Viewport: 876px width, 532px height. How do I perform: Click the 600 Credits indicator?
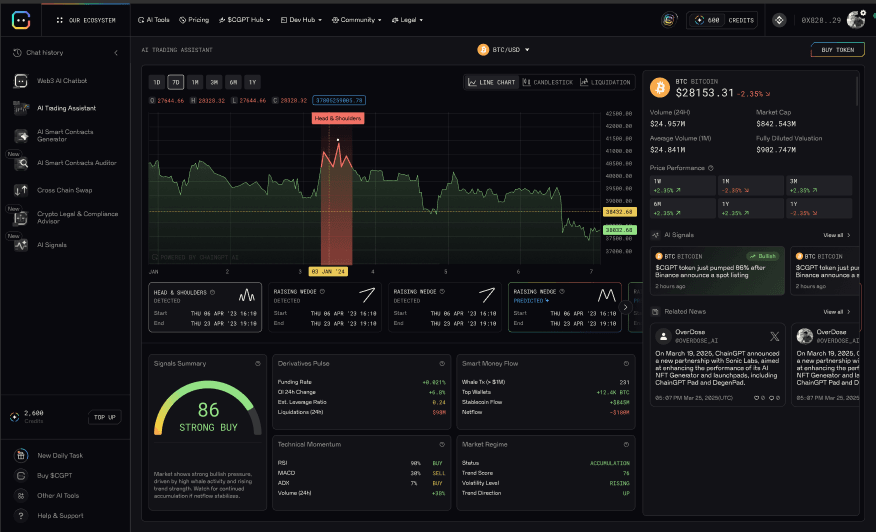(722, 20)
